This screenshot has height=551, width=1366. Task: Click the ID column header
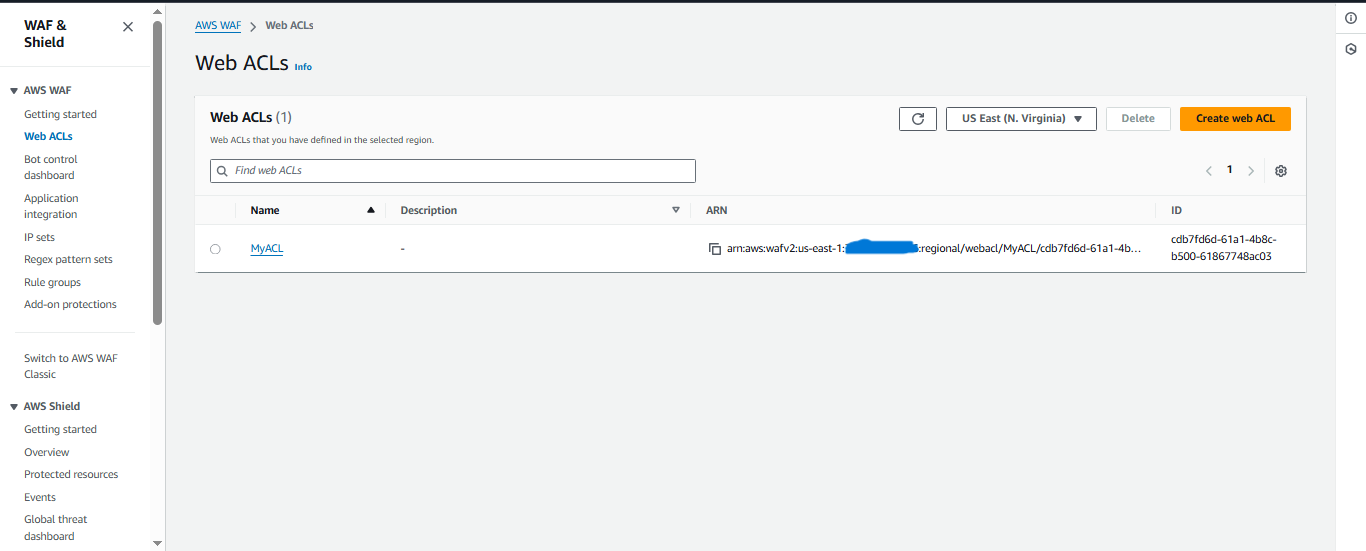[1177, 210]
